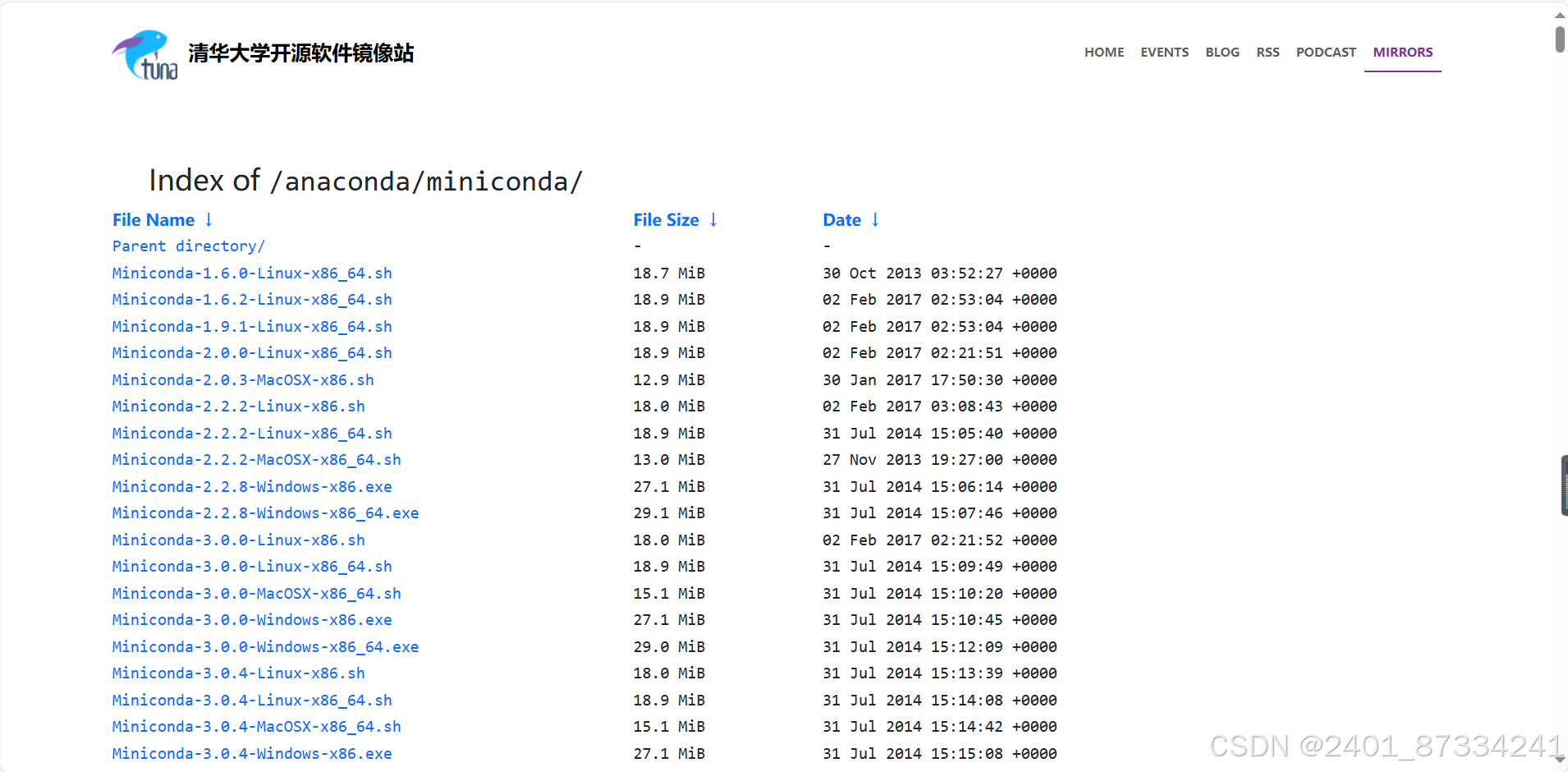Select date '02 Feb 2017 02:21:52 +0000'

940,540
